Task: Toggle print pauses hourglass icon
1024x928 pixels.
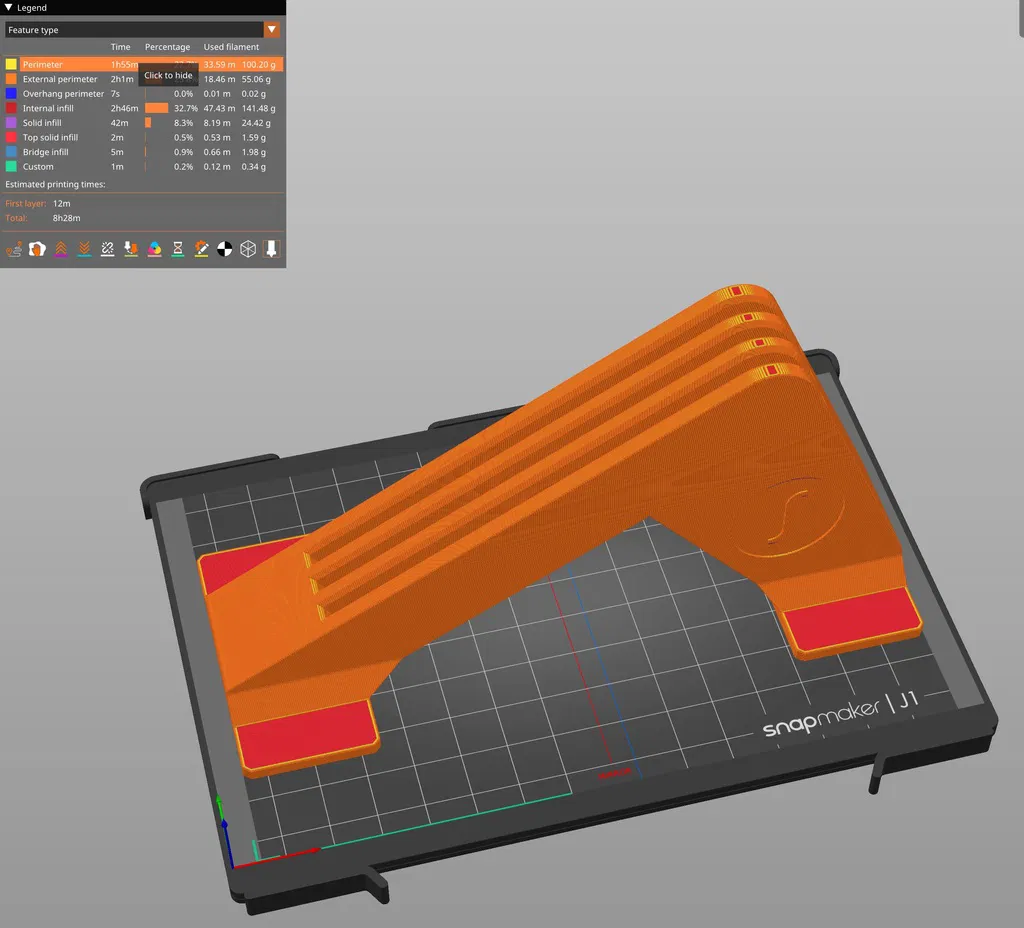Action: [x=178, y=249]
